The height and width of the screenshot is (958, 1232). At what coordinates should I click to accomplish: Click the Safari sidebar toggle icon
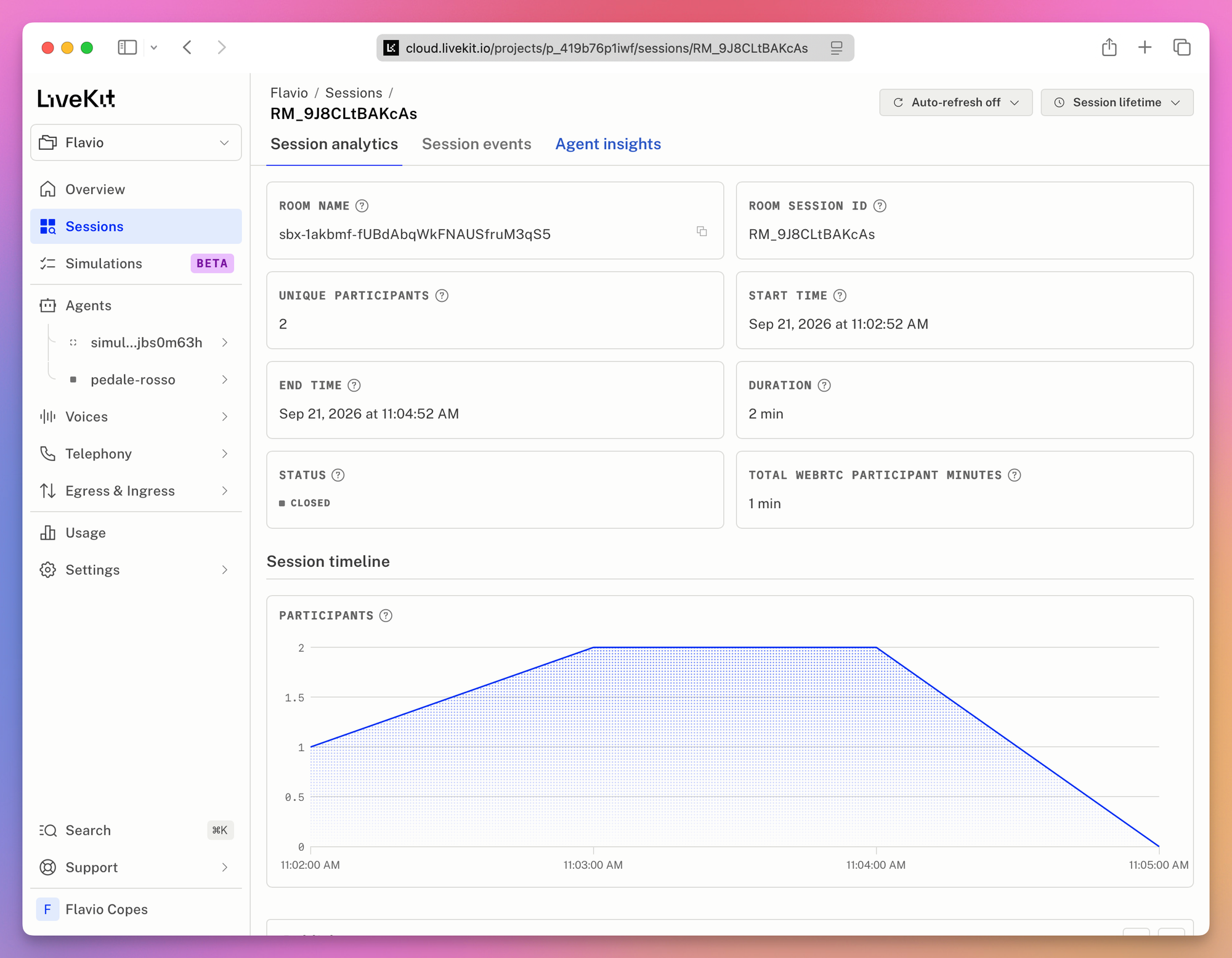127,47
